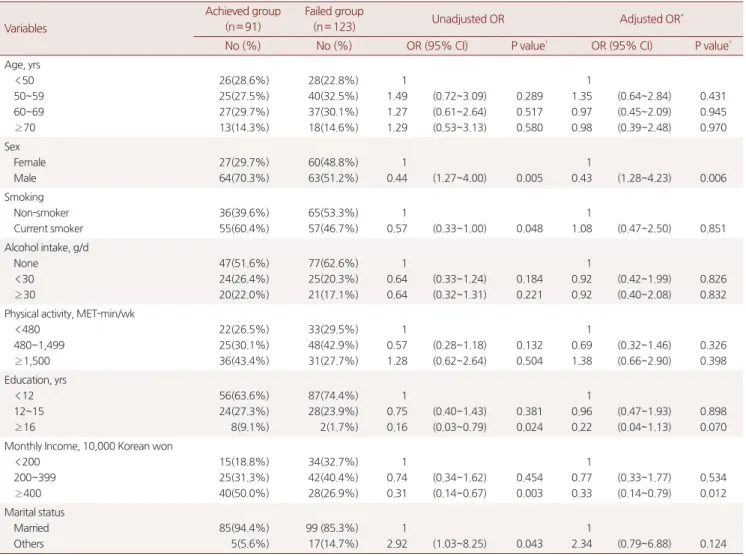Select odds ratio '2.92'
Image resolution: width=746 pixels, height=556 pixels.
[x=397, y=544]
